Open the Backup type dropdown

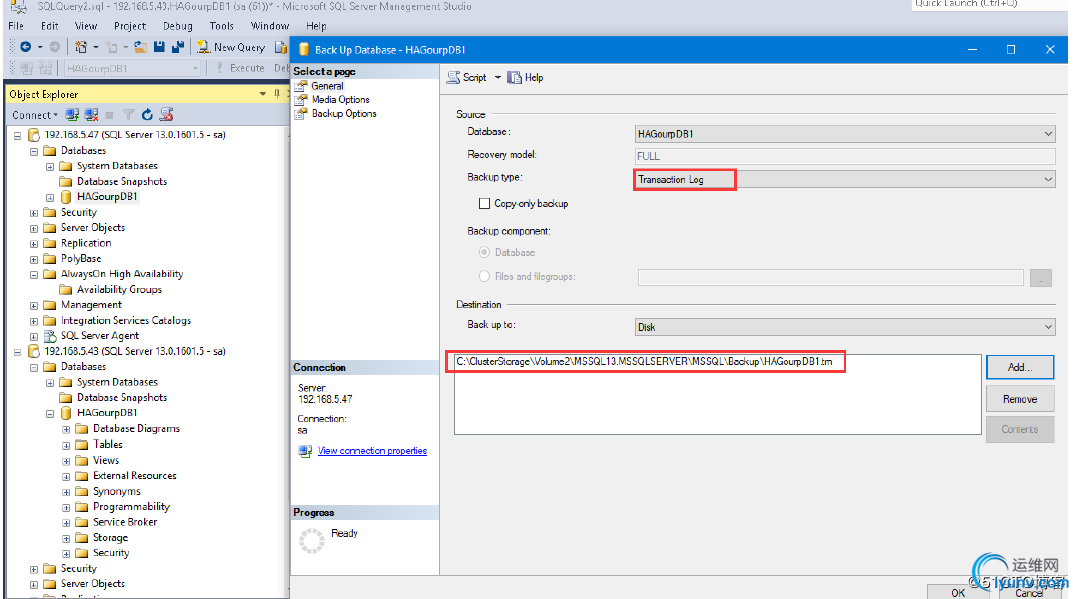pyautogui.click(x=845, y=180)
